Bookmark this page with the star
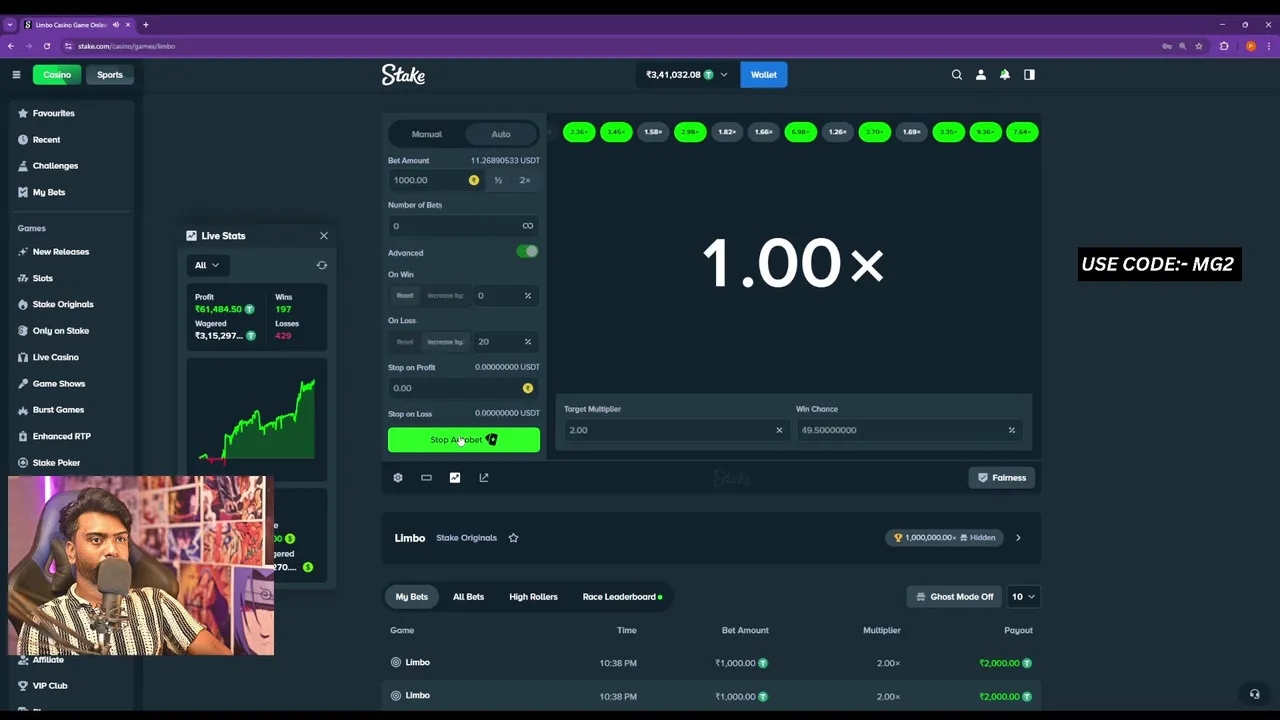The image size is (1280, 720). click(x=1198, y=46)
